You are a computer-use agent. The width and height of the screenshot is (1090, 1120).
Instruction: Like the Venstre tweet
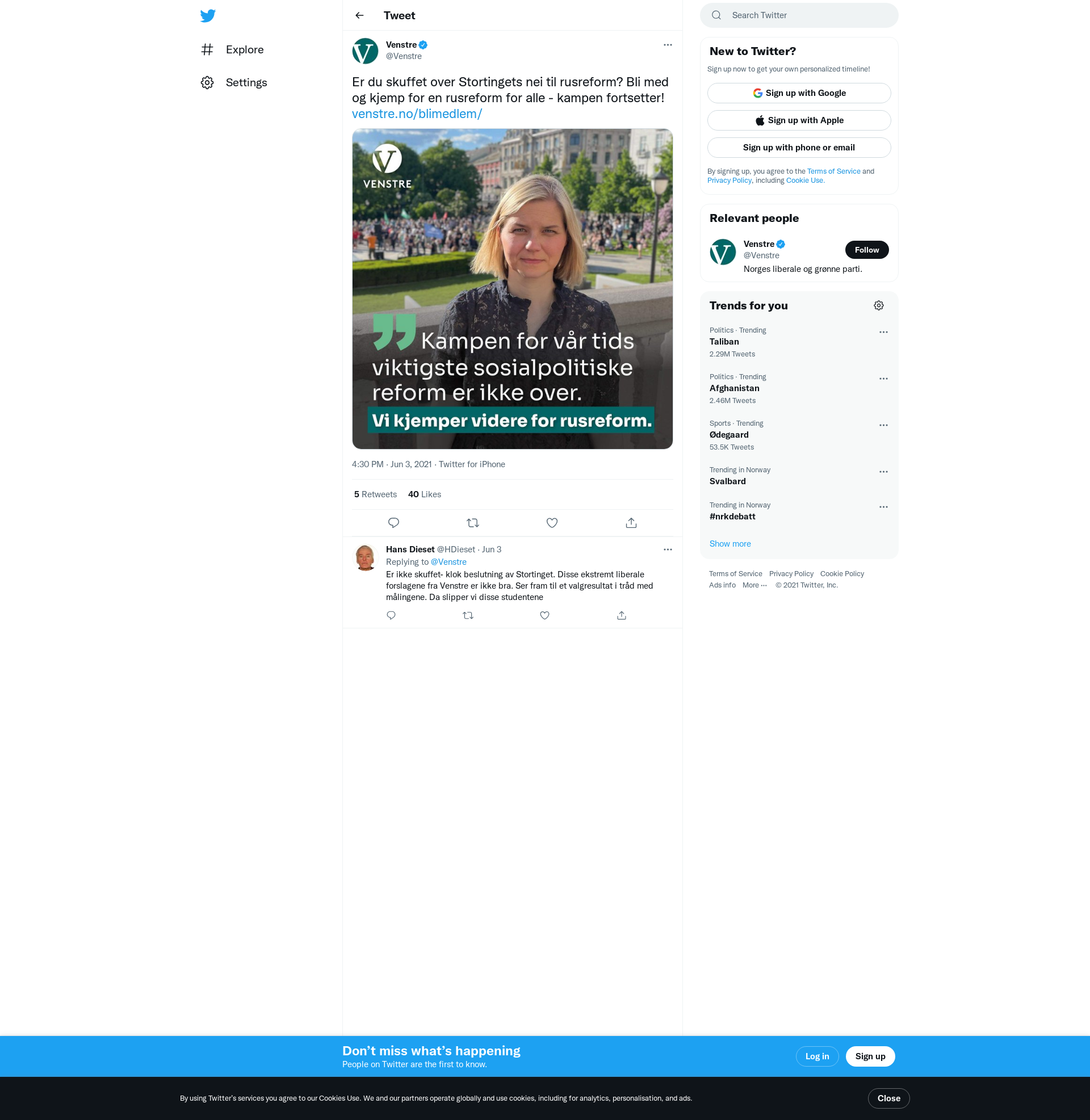552,523
